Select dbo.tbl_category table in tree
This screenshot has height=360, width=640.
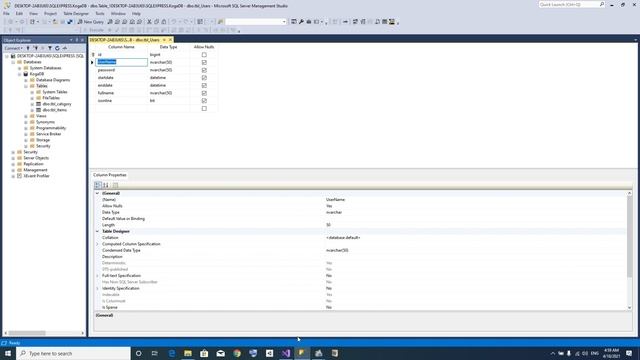pyautogui.click(x=57, y=104)
